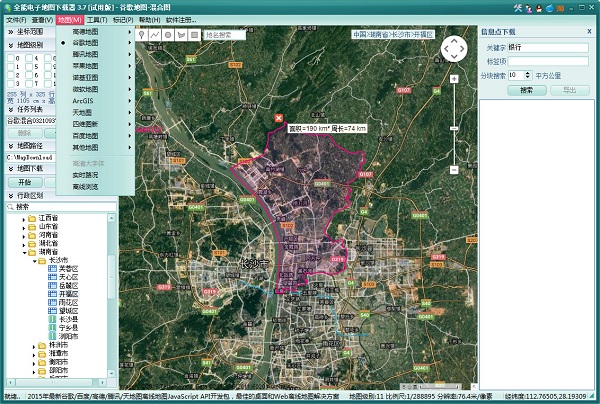
Task: Close the area measurement label on map
Action: (x=279, y=119)
